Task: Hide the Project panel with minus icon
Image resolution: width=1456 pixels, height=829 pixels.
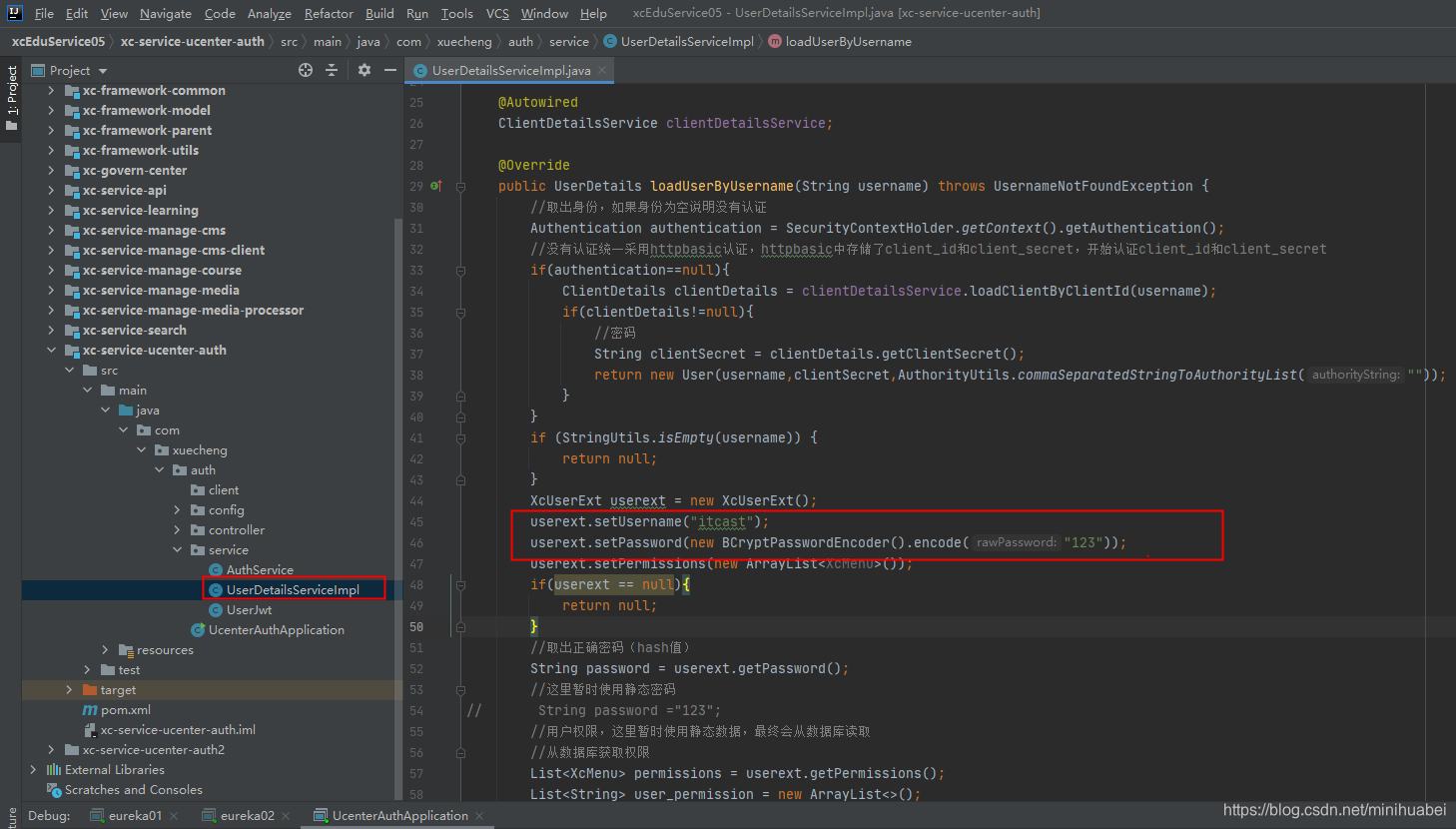Action: pyautogui.click(x=390, y=70)
